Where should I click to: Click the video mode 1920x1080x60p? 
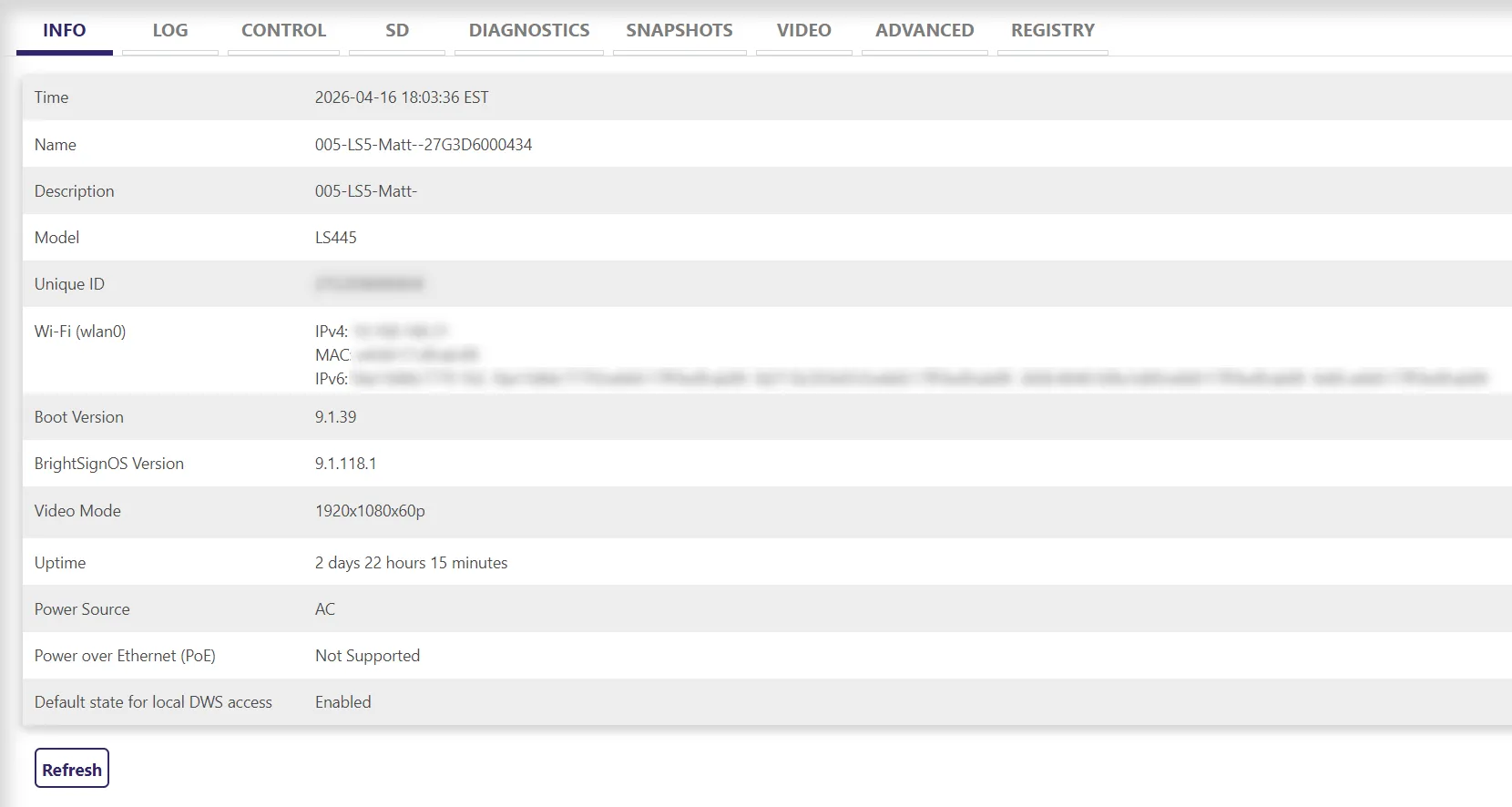point(370,511)
